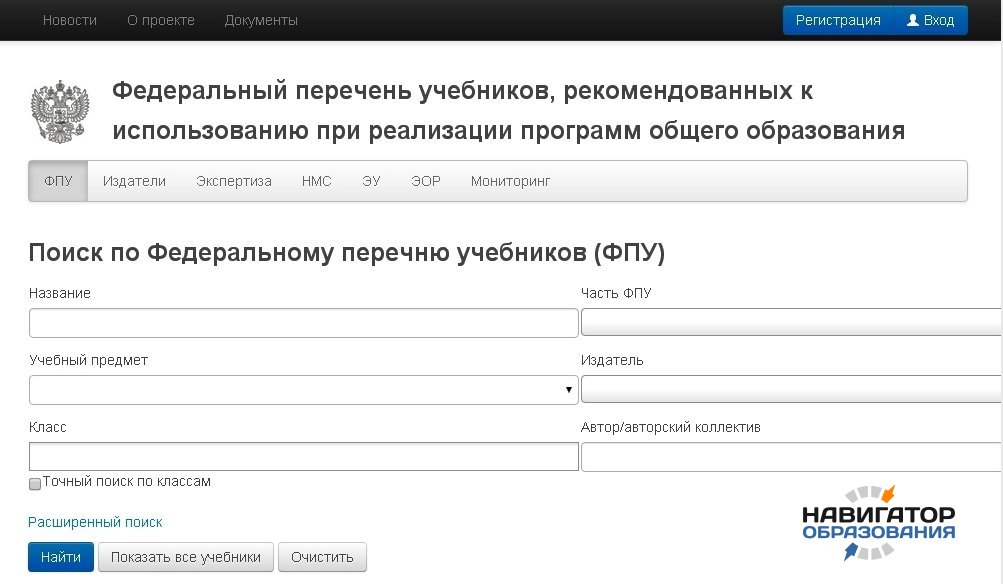The width and height of the screenshot is (1003, 584).
Task: Go to the Мониторинг tab
Action: click(x=510, y=181)
